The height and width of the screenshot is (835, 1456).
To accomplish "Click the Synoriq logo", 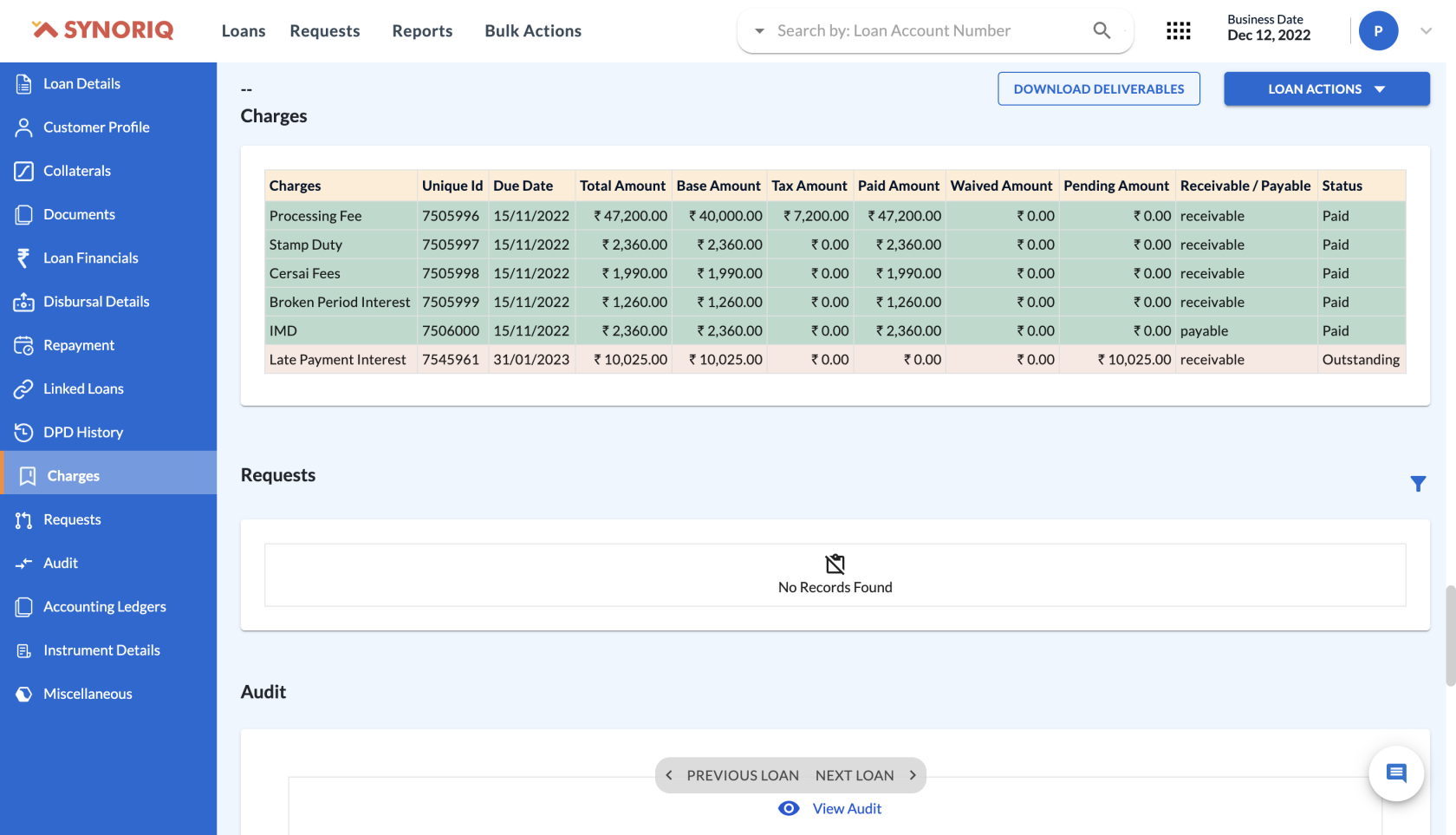I will (x=102, y=30).
